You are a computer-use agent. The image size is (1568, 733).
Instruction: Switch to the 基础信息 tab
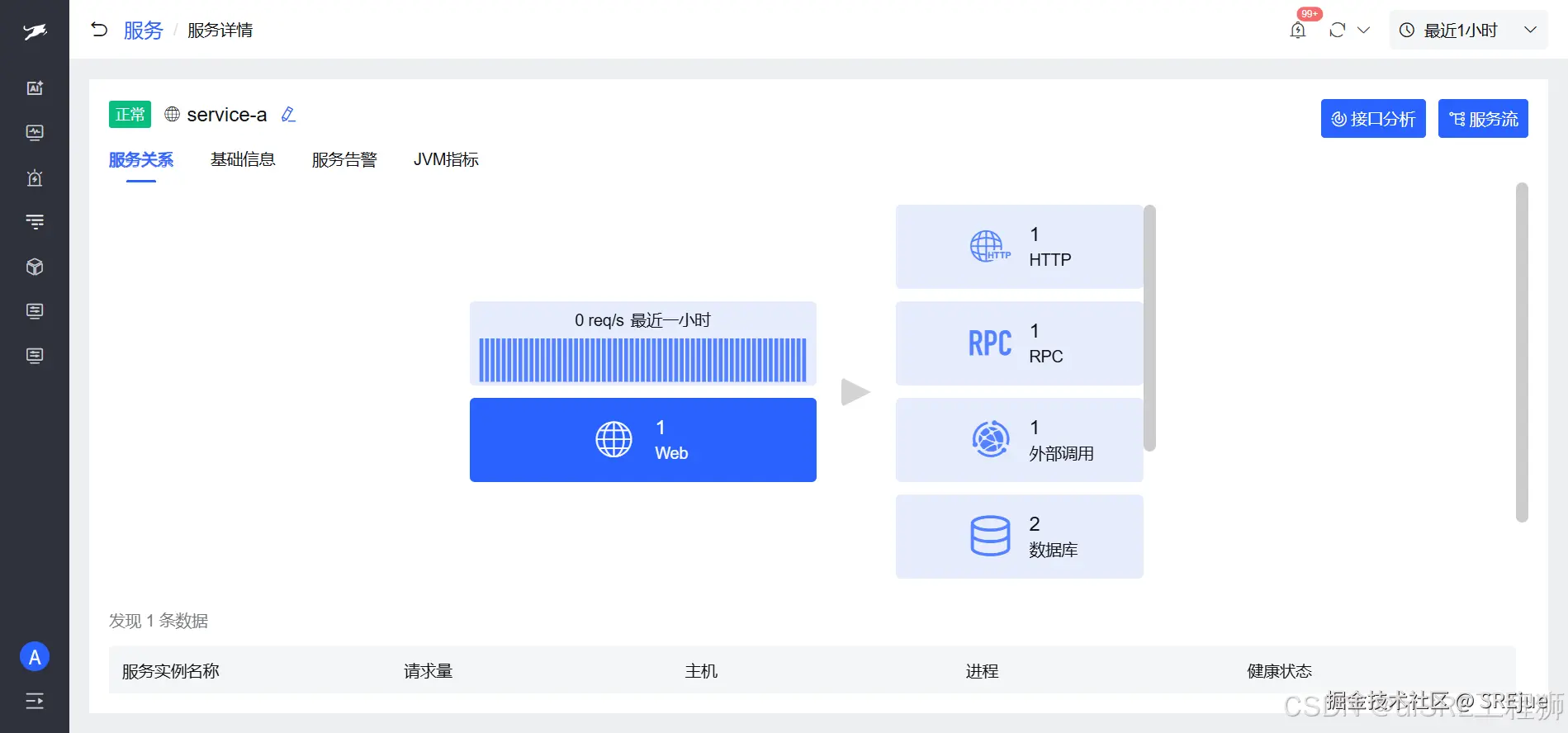click(243, 159)
